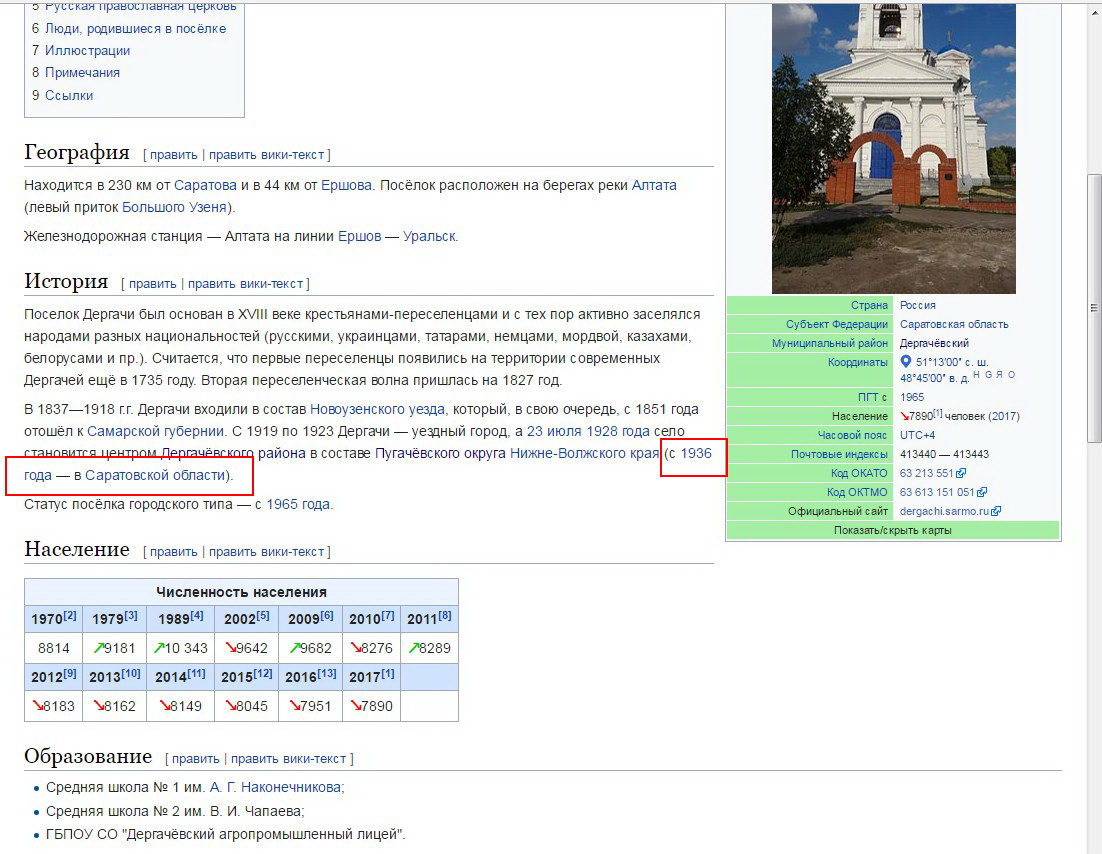Click the church photo in the infobox
Image resolution: width=1102 pixels, height=854 pixels.
point(893,150)
